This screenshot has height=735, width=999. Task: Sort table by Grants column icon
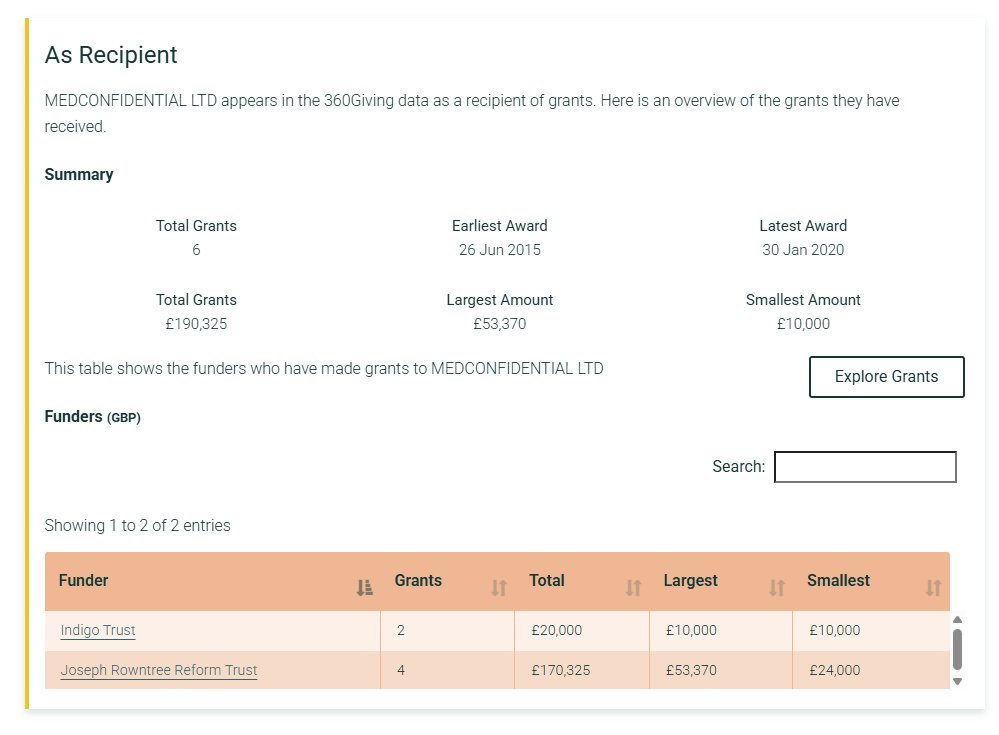(499, 587)
